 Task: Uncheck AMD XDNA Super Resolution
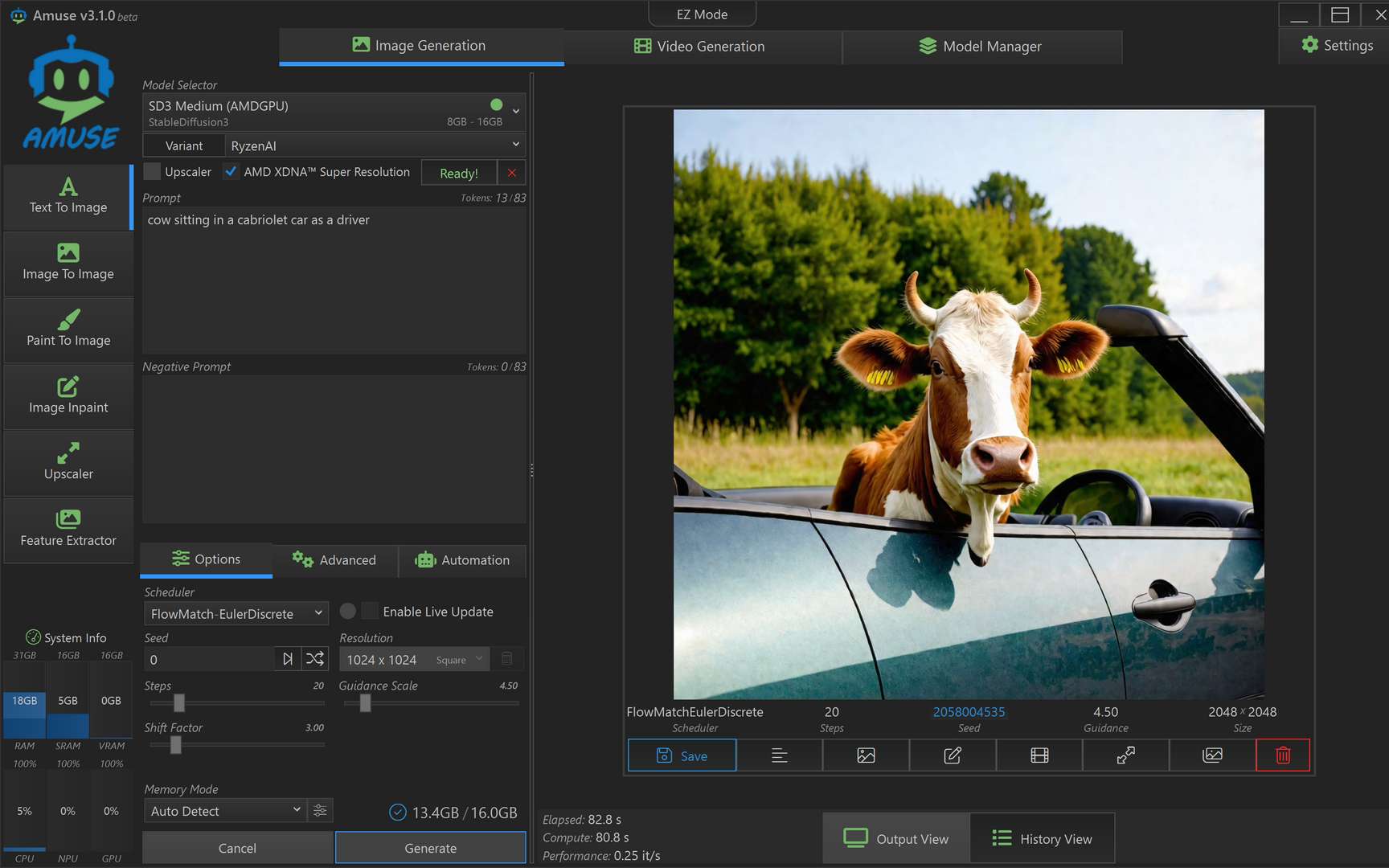(x=231, y=172)
